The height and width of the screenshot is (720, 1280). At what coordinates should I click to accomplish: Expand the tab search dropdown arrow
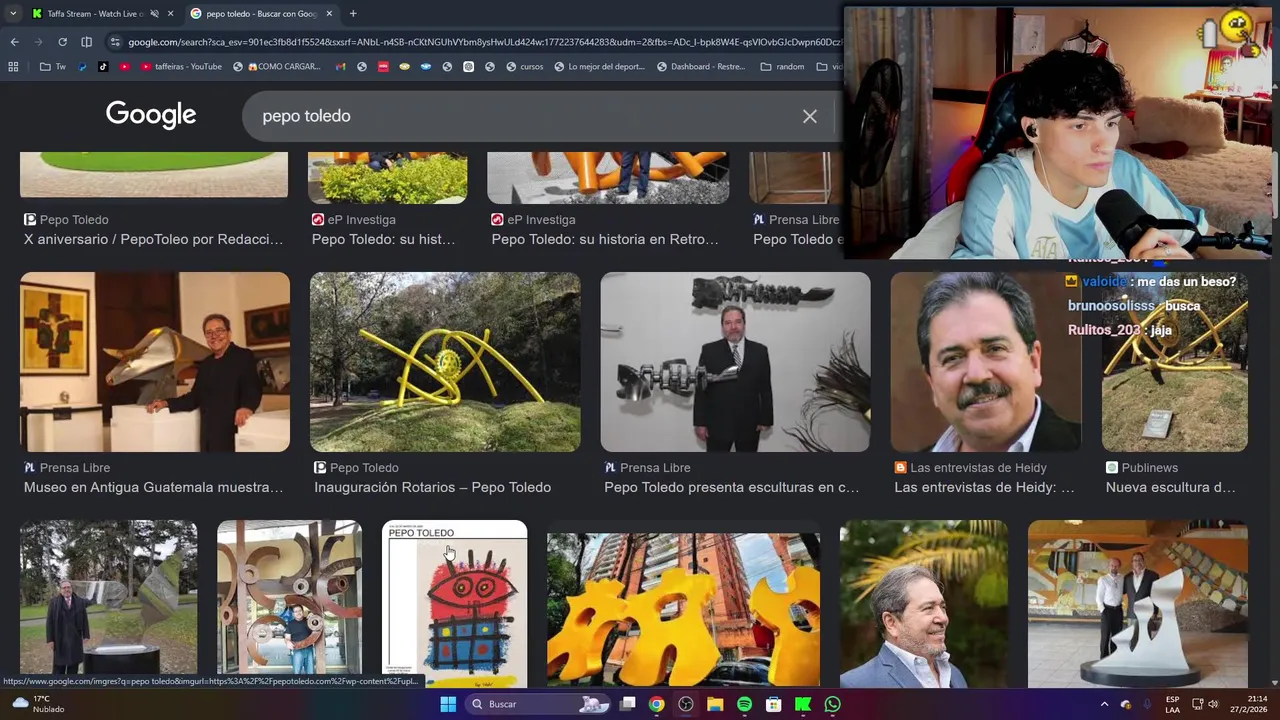pos(12,13)
